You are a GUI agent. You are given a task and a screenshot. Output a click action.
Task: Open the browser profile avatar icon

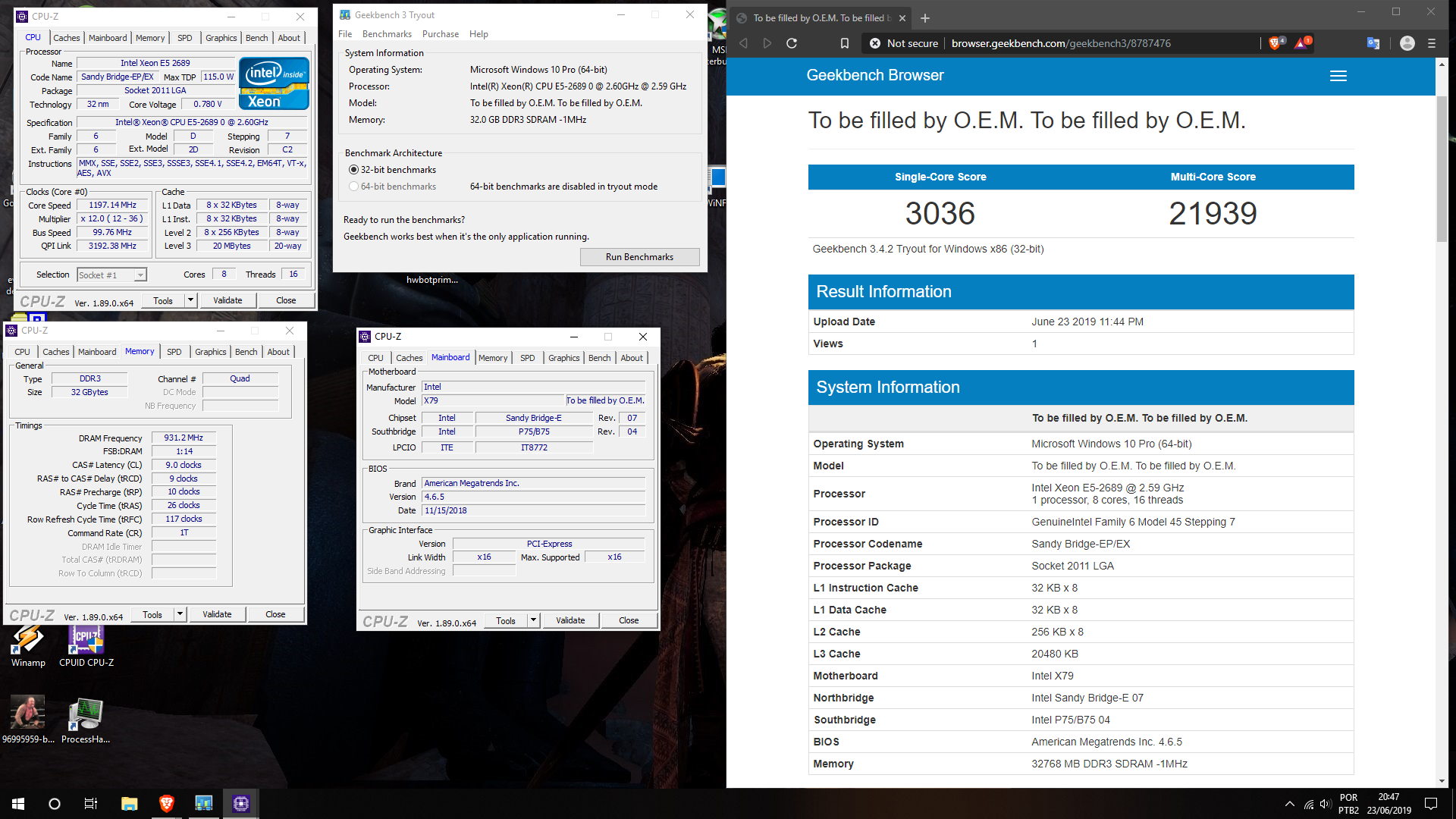tap(1407, 43)
